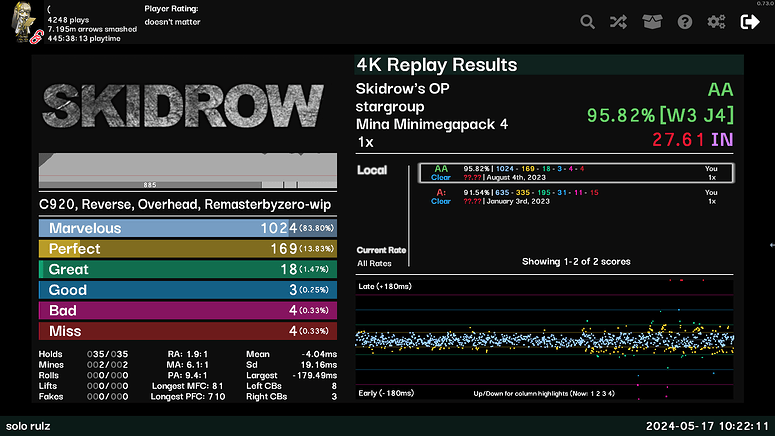The image size is (775, 436).
Task: Select the AA 95.82% score entry
Action: tap(575, 173)
